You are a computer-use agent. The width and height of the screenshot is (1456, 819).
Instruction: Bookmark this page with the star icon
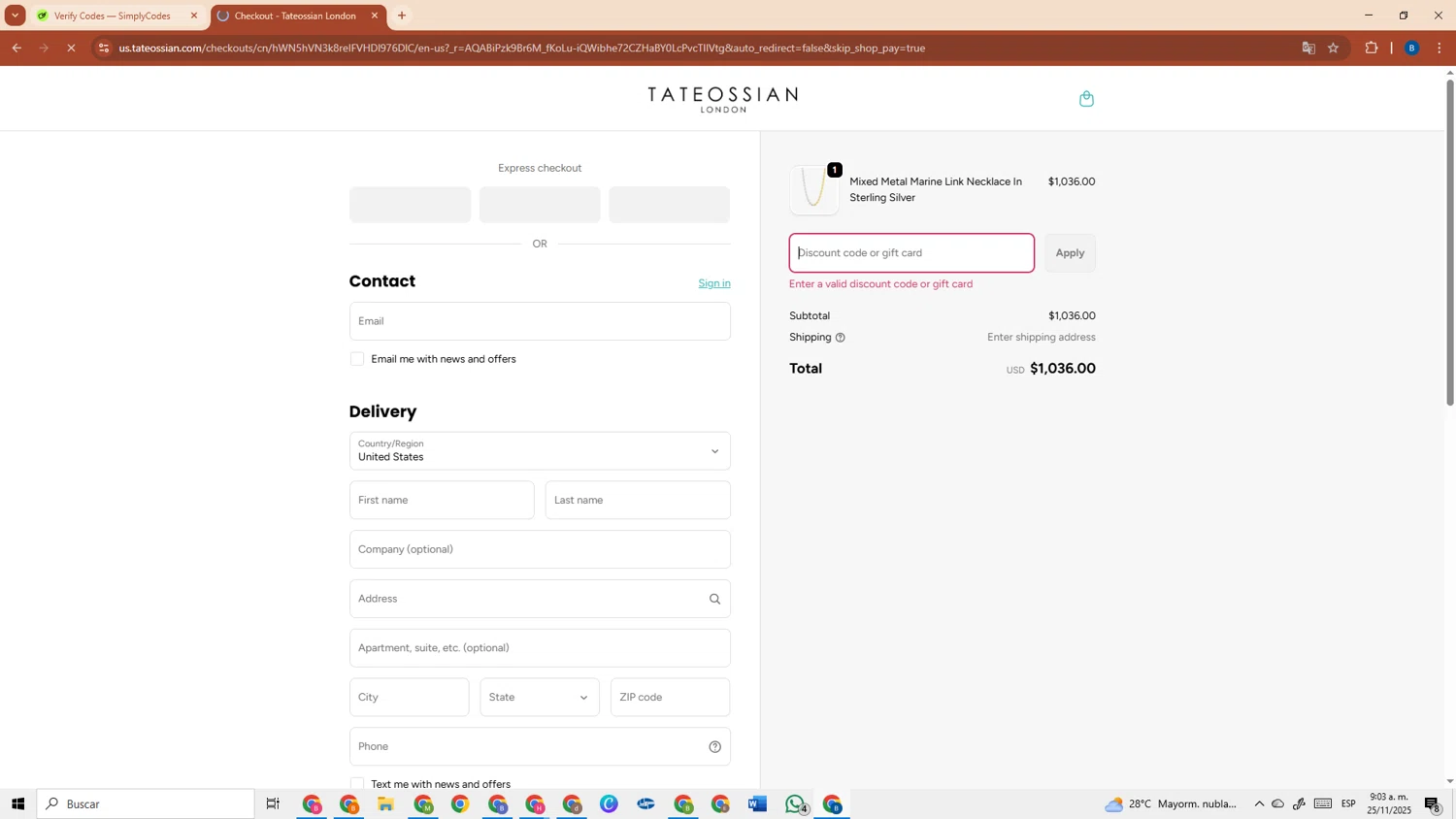coord(1334,48)
